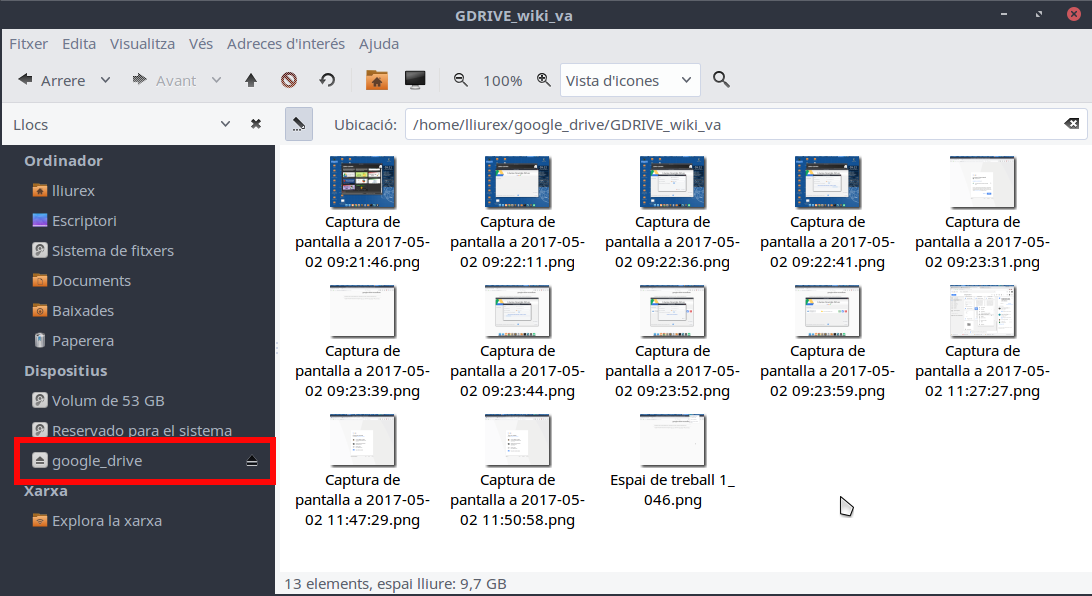
Task: Select Baixades in the sidebar
Action: pos(83,311)
